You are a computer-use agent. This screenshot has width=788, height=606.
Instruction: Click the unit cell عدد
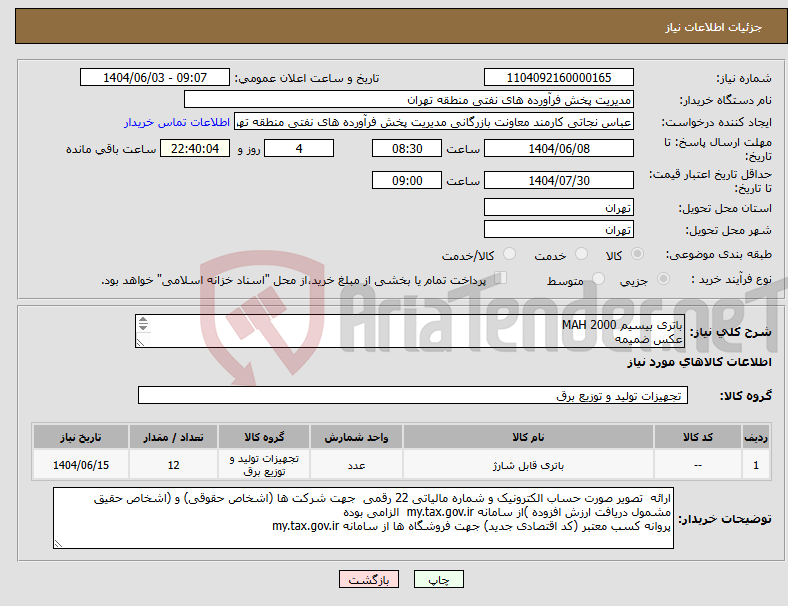(x=356, y=465)
